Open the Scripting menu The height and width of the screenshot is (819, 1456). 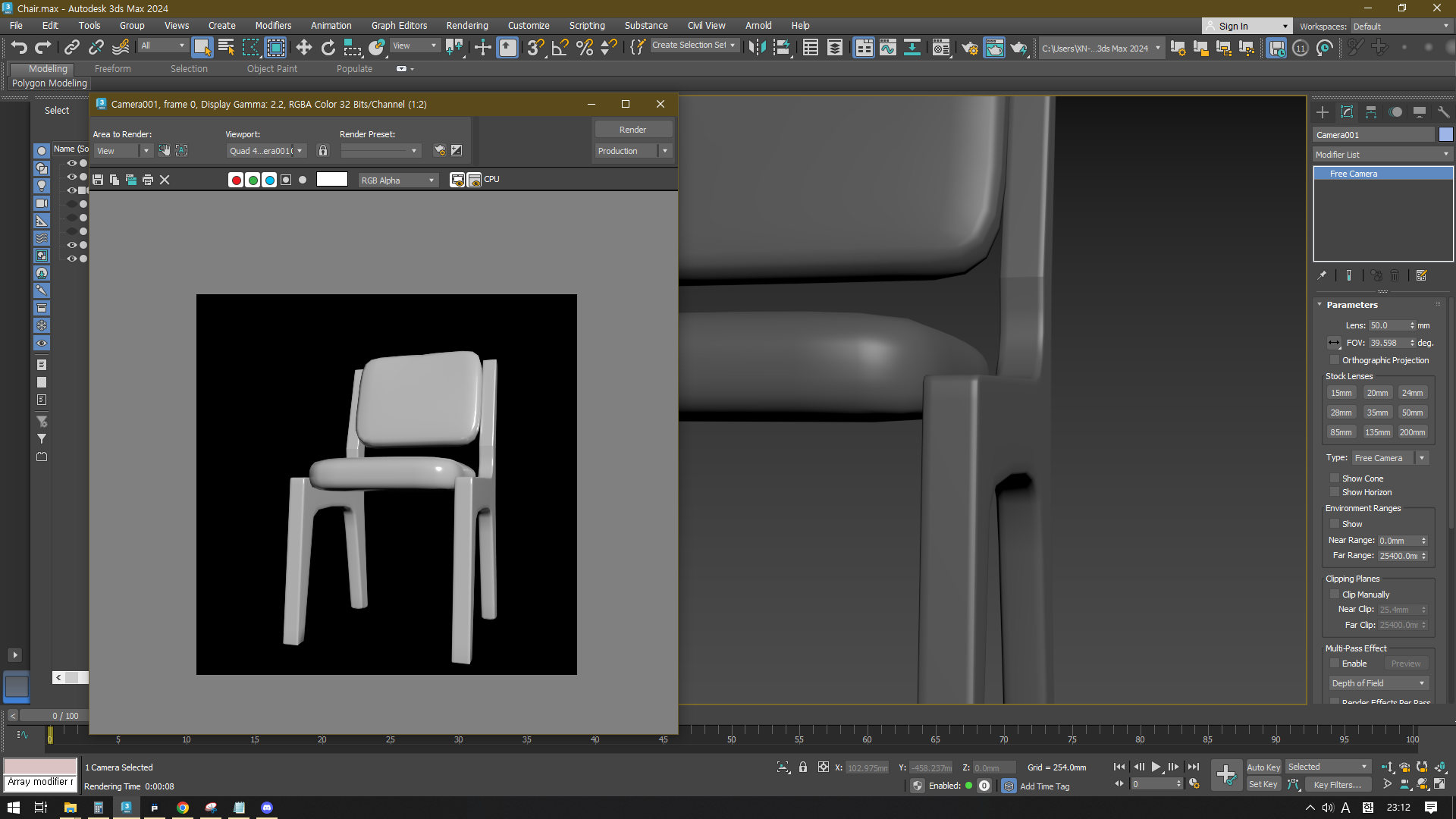pos(587,25)
